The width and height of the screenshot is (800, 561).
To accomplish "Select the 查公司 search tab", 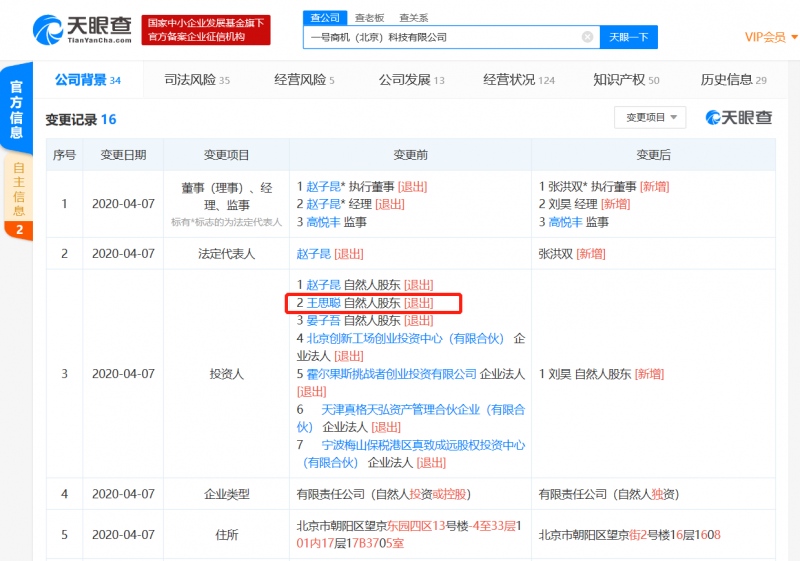I will 324,17.
